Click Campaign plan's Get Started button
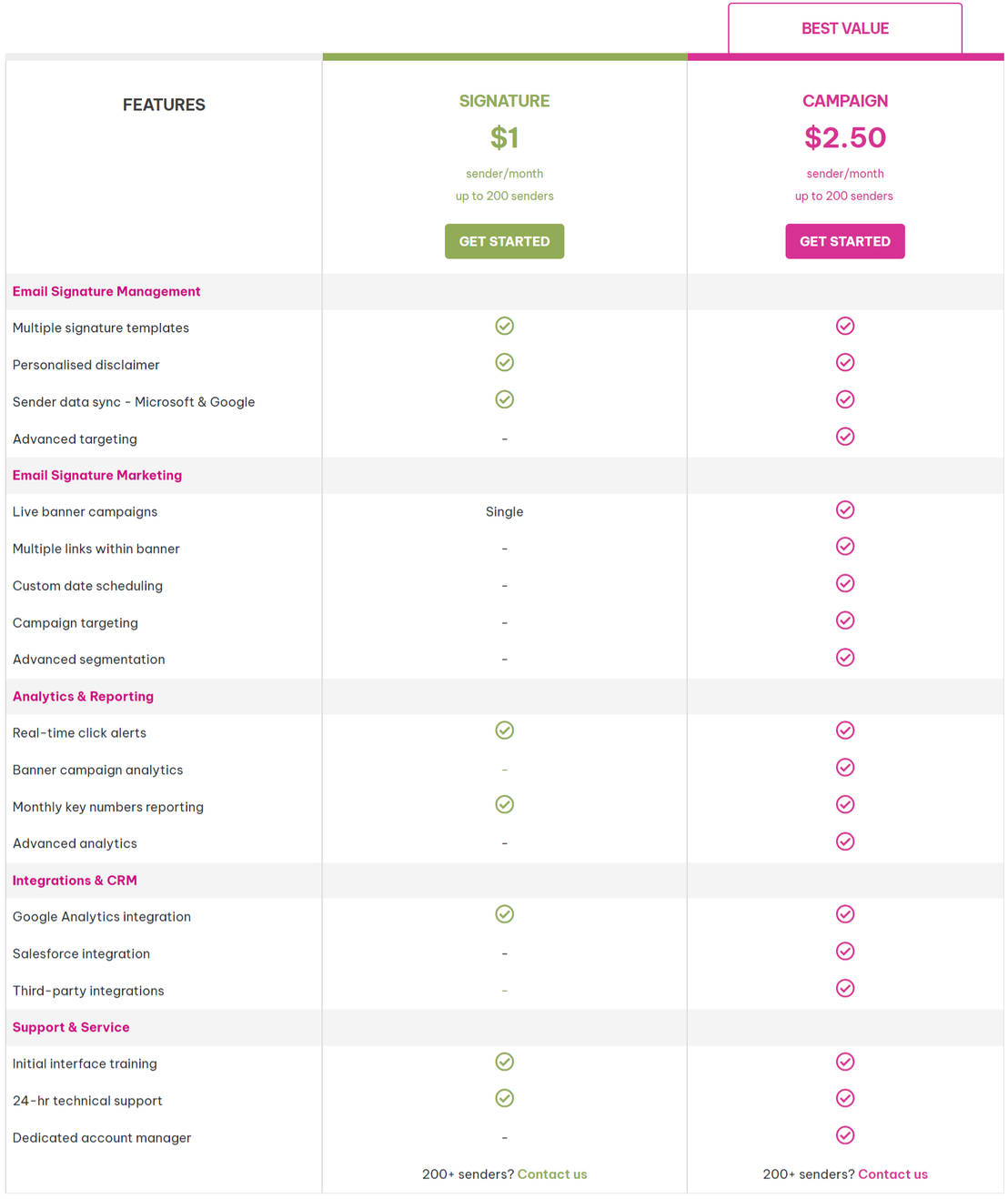The width and height of the screenshot is (1008, 1199). coord(844,241)
